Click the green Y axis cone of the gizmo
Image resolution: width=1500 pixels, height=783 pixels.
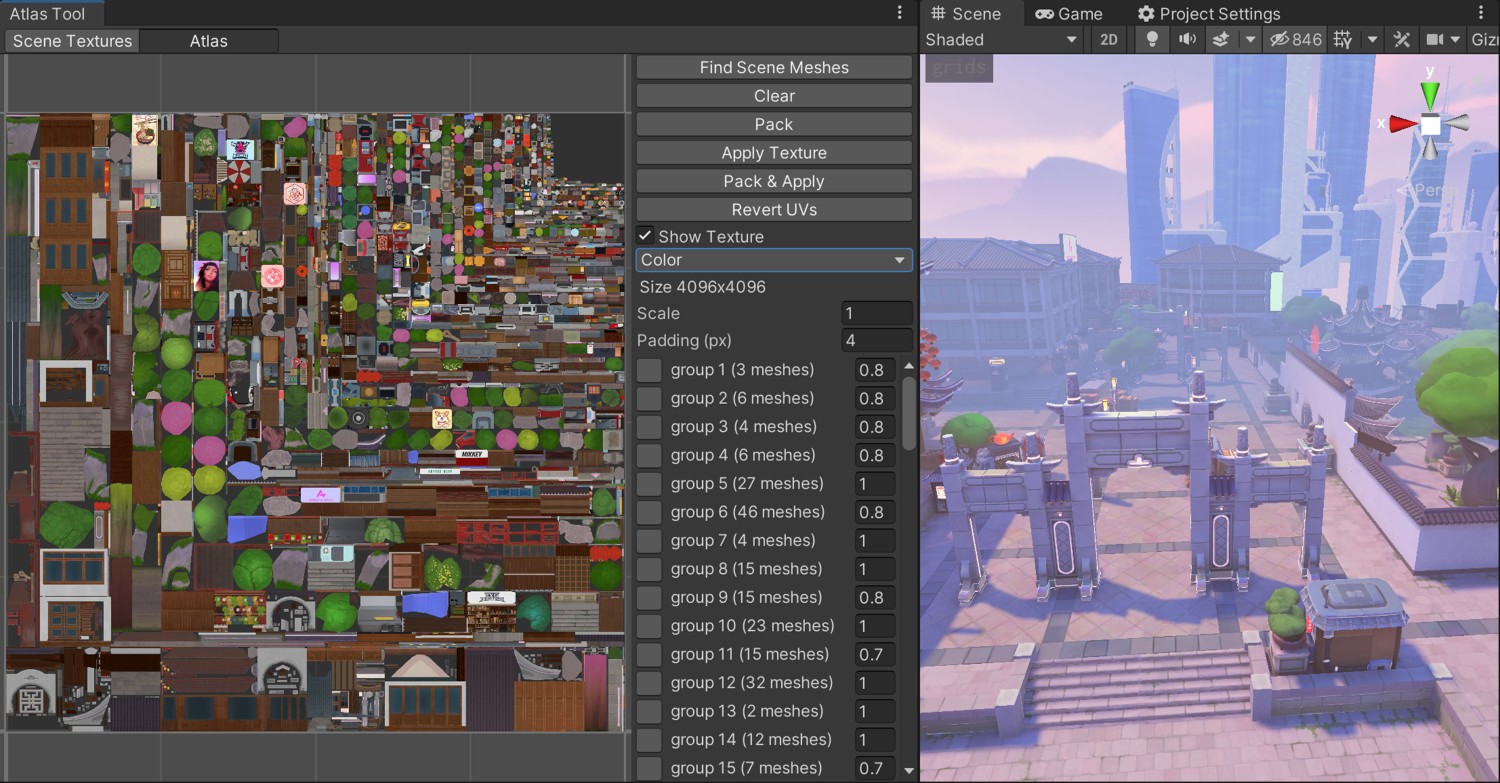click(1430, 95)
